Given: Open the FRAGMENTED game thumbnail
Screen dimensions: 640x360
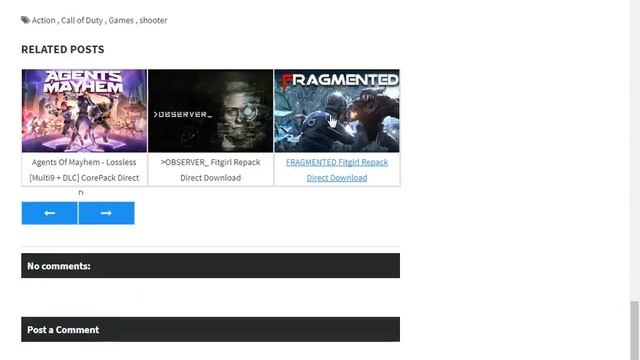Looking at the screenshot, I should [337, 111].
